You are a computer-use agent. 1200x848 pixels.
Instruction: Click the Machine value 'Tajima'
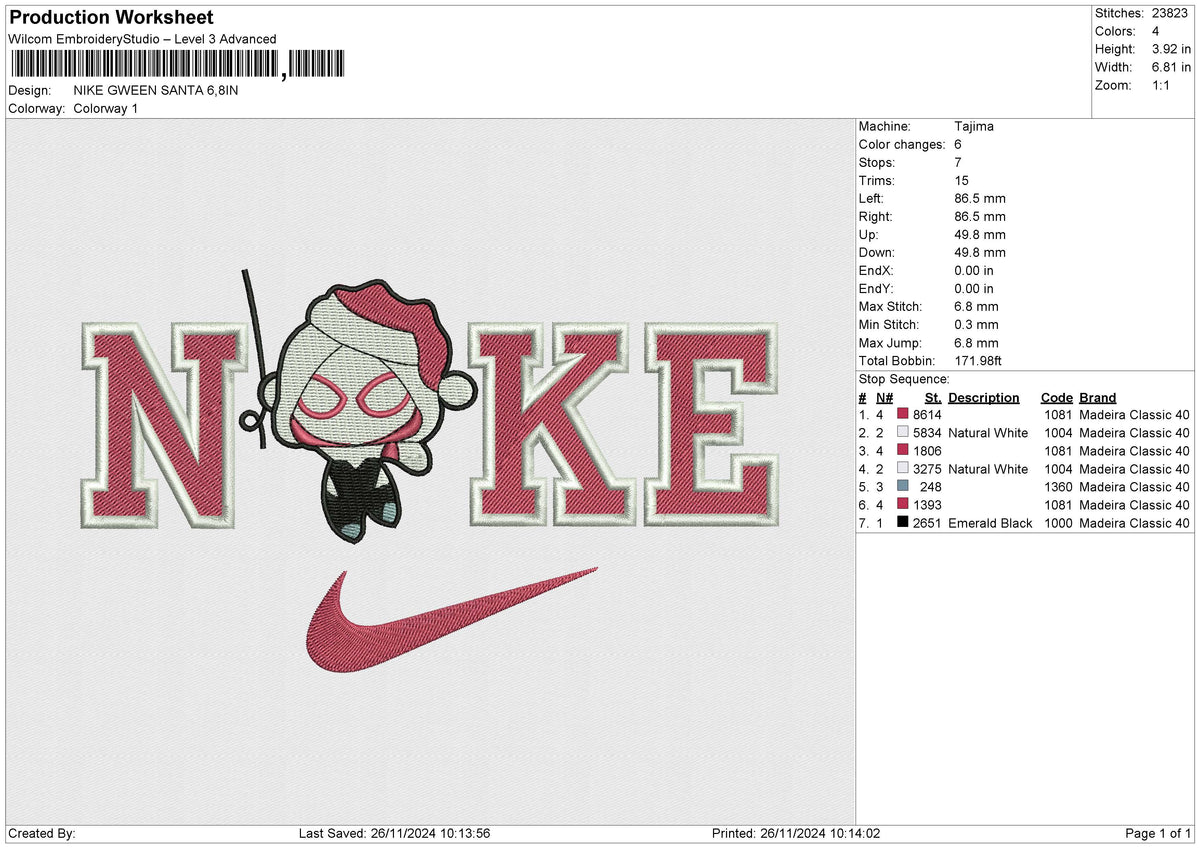tap(974, 127)
